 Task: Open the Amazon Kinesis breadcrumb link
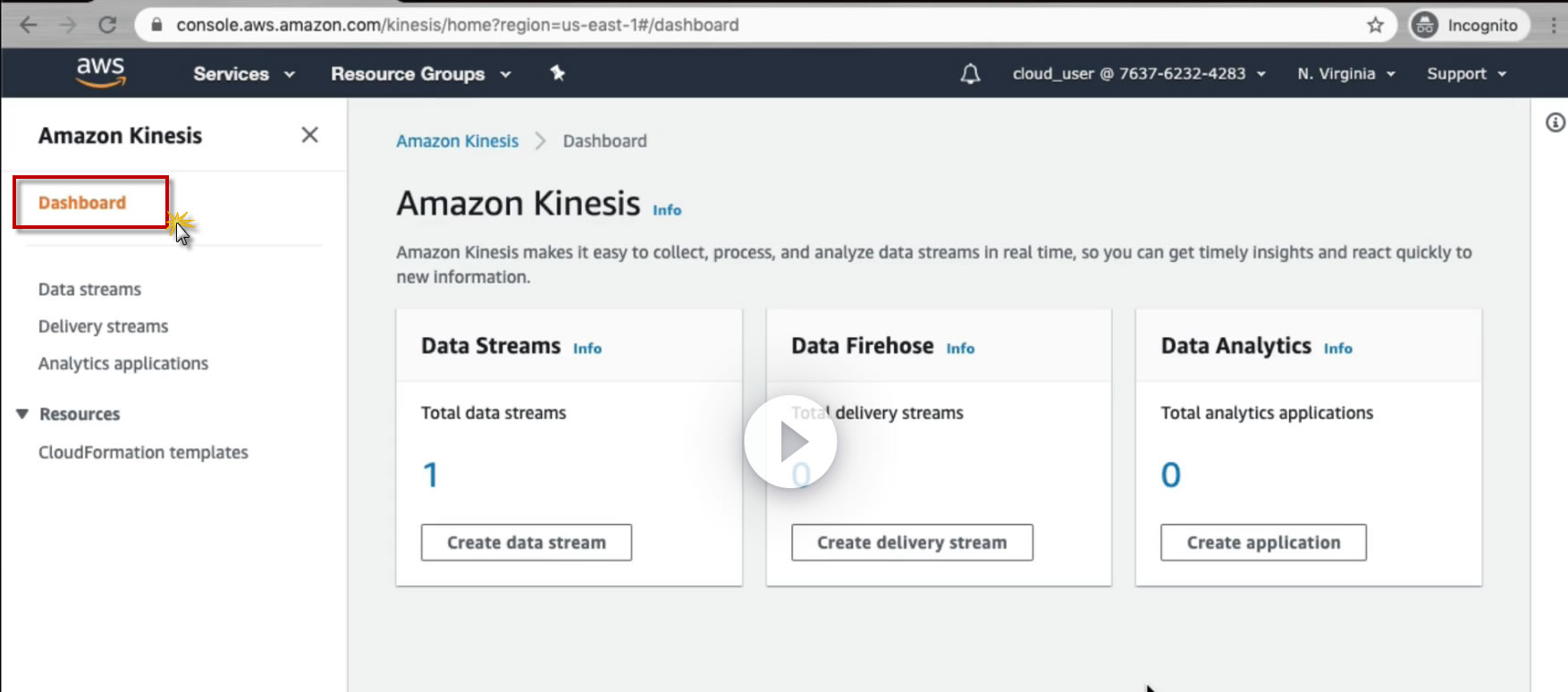pos(457,141)
